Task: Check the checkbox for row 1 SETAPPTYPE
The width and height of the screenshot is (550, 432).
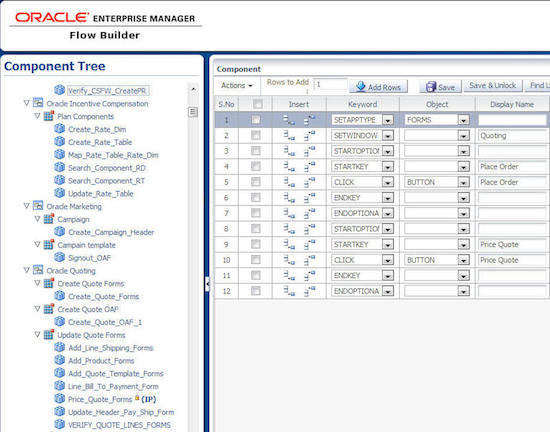Action: [x=256, y=120]
